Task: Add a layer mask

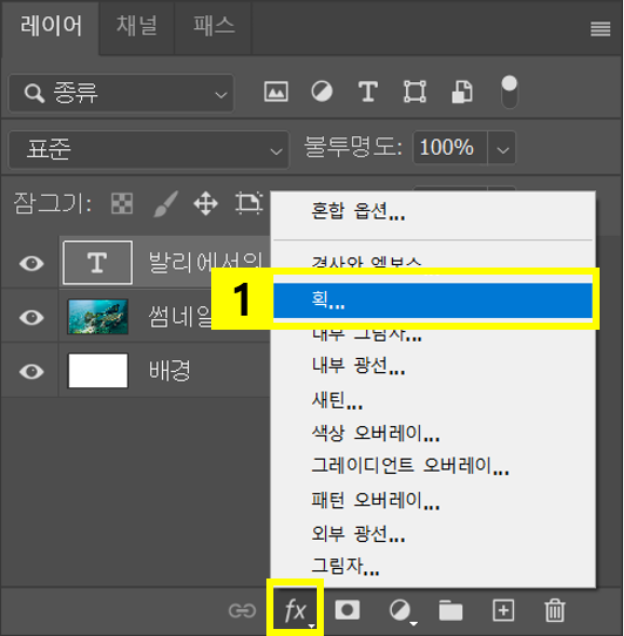Action: point(347,610)
